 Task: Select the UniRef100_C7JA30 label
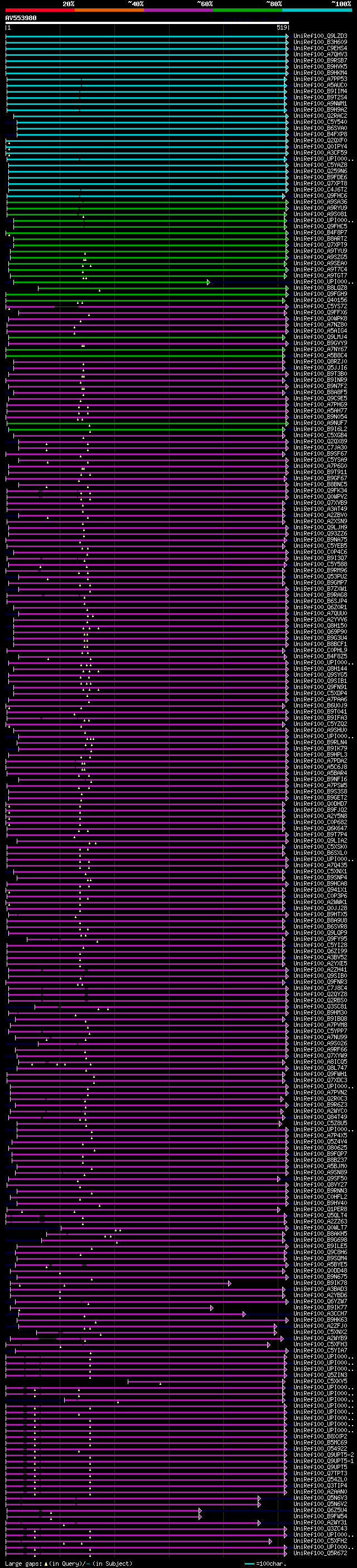pos(321,447)
